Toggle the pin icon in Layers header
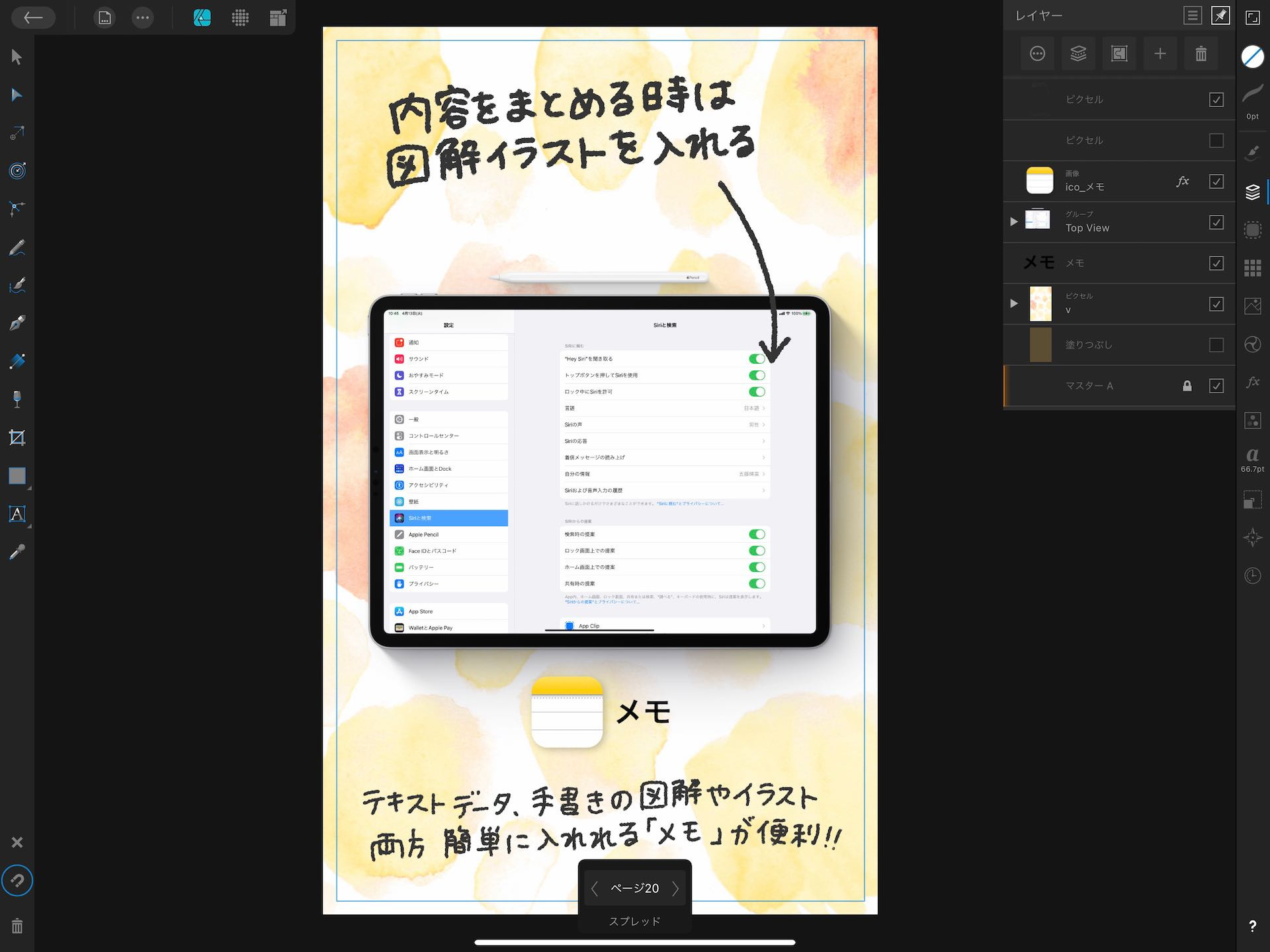This screenshot has height=952, width=1270. tap(1220, 16)
